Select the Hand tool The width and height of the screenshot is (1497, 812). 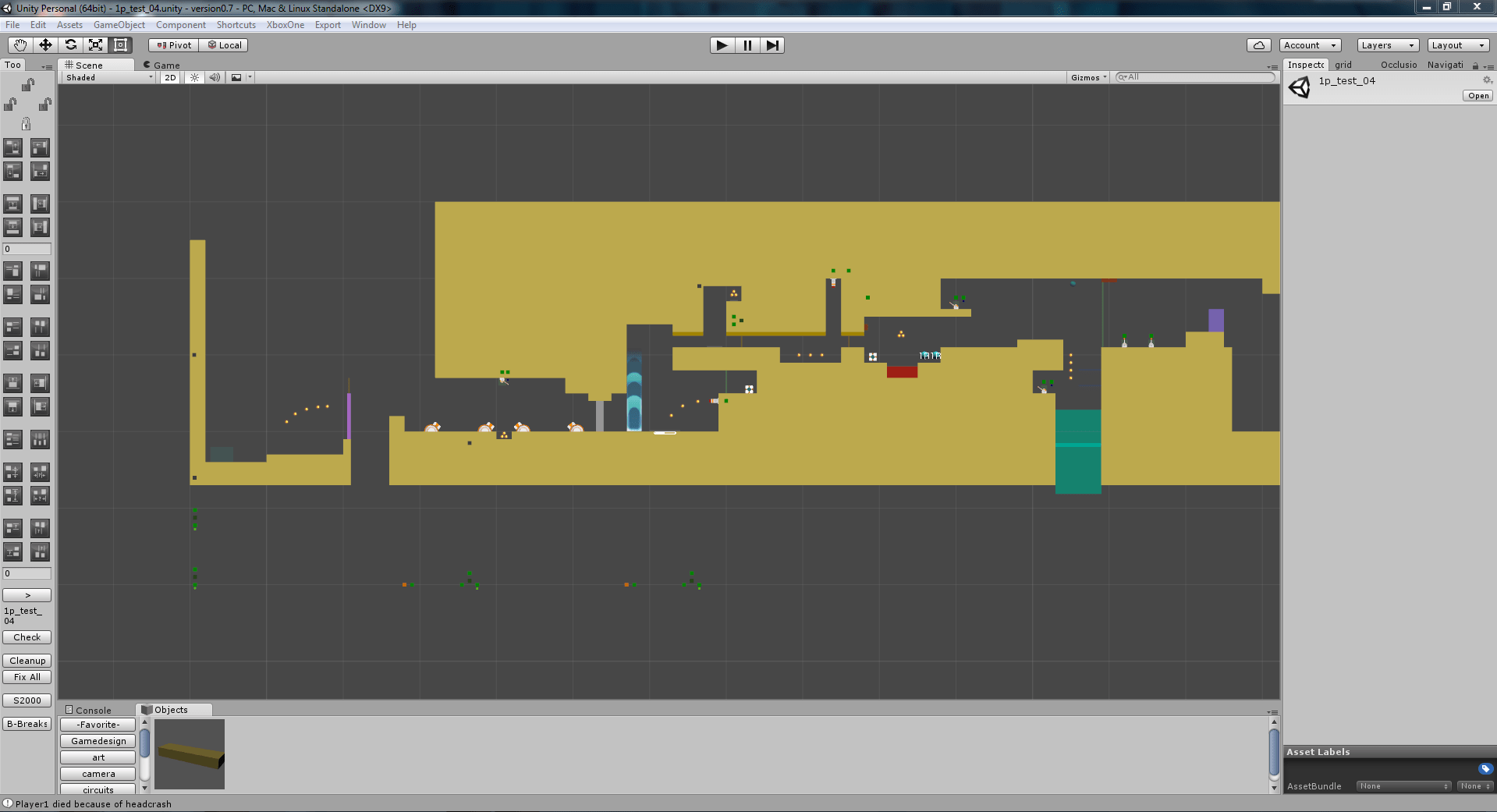pos(19,44)
